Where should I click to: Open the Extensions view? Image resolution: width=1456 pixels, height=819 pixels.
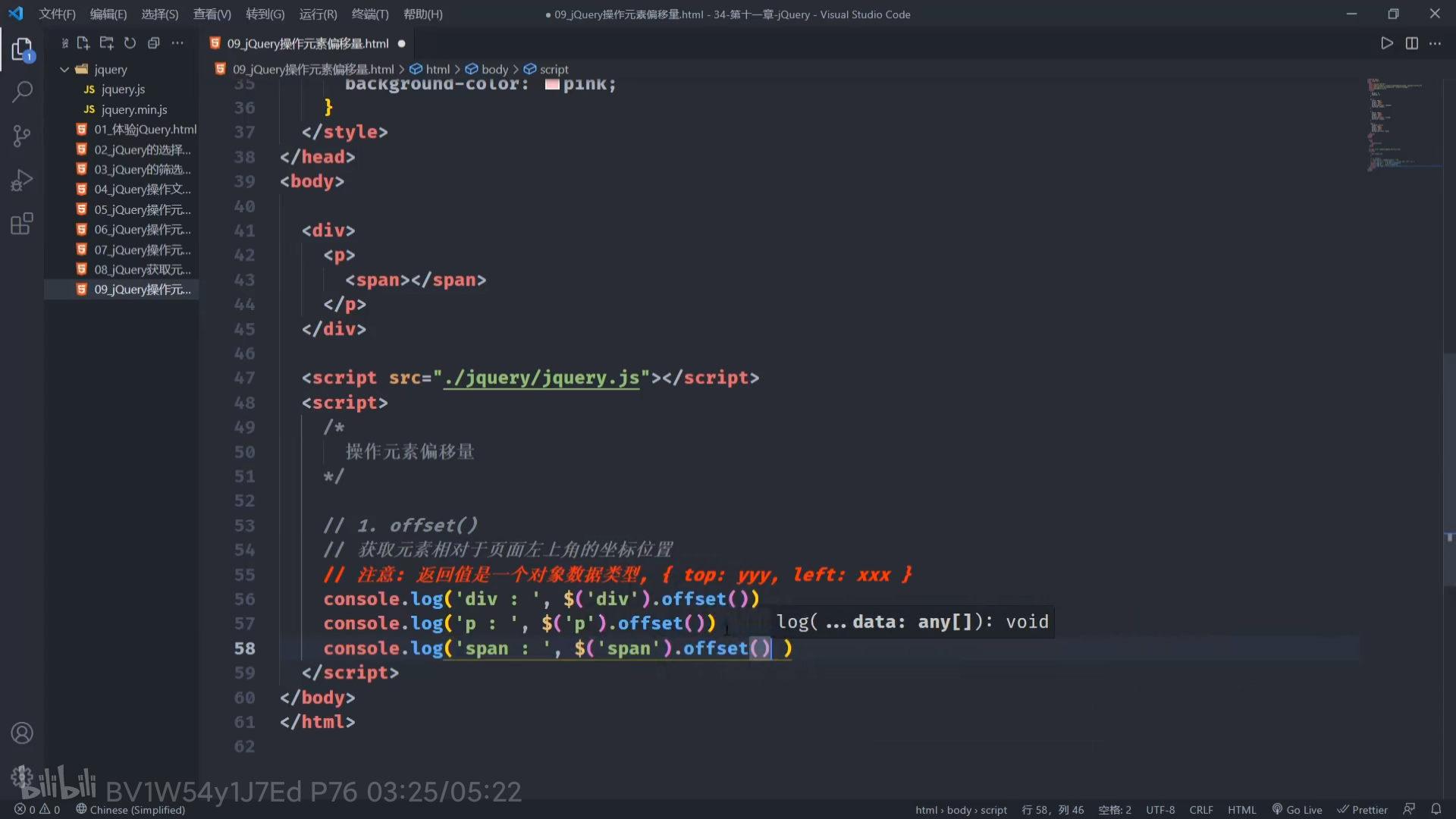pyautogui.click(x=22, y=224)
